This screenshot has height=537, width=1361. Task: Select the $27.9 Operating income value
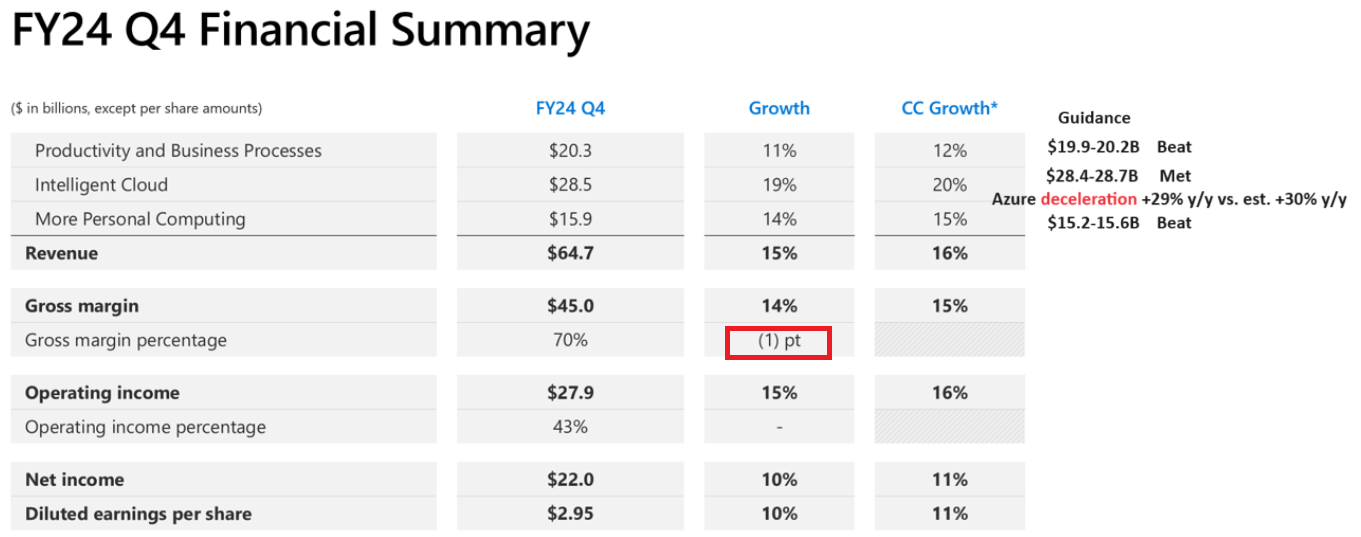[x=570, y=393]
